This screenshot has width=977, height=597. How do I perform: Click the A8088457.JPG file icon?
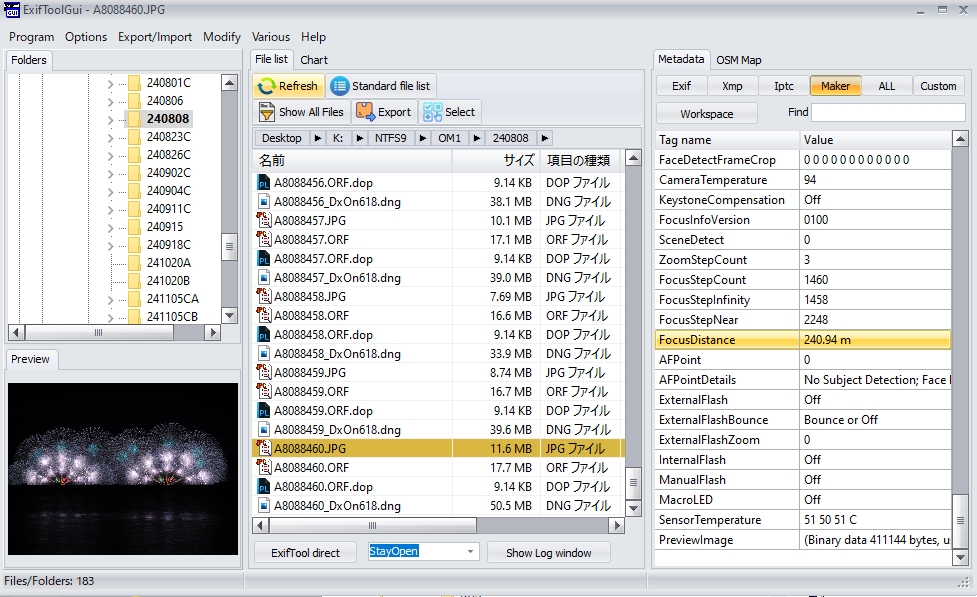[x=264, y=220]
